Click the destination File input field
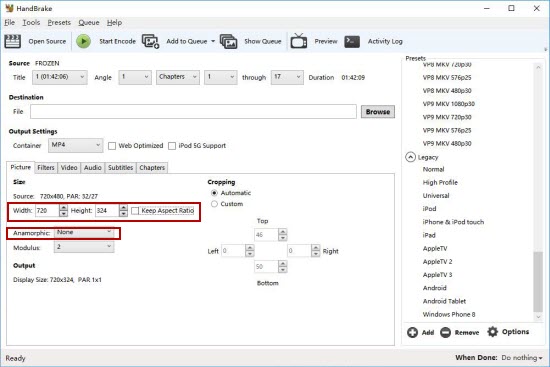 click(193, 112)
